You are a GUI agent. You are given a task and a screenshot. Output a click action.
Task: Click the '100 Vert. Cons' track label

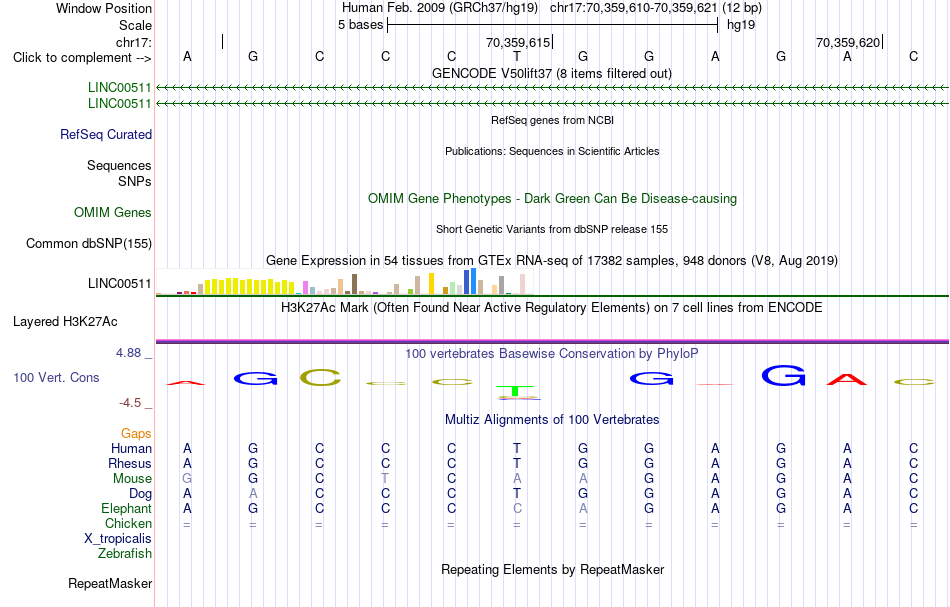(x=56, y=377)
